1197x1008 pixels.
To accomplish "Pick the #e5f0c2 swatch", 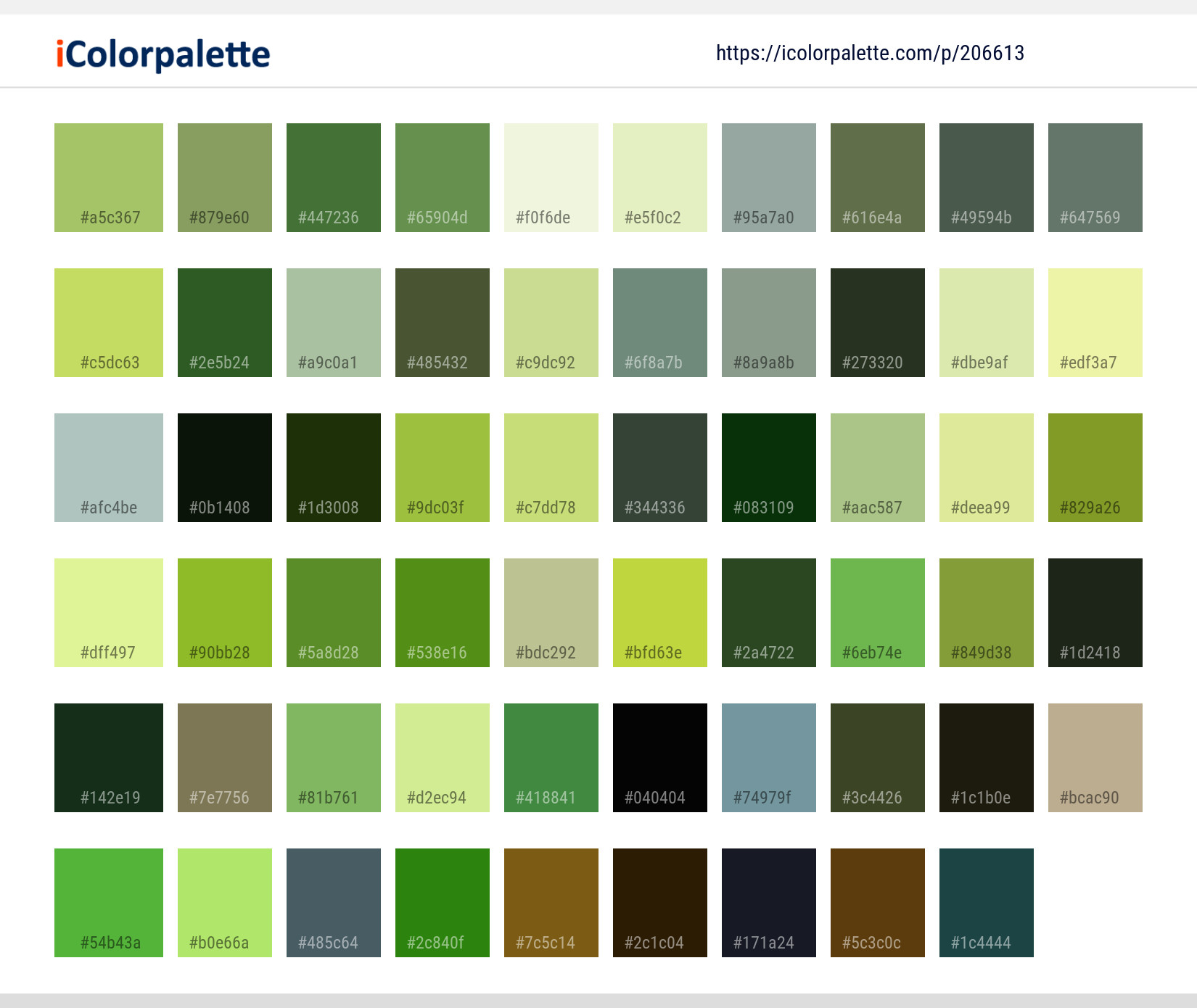I will (x=660, y=178).
